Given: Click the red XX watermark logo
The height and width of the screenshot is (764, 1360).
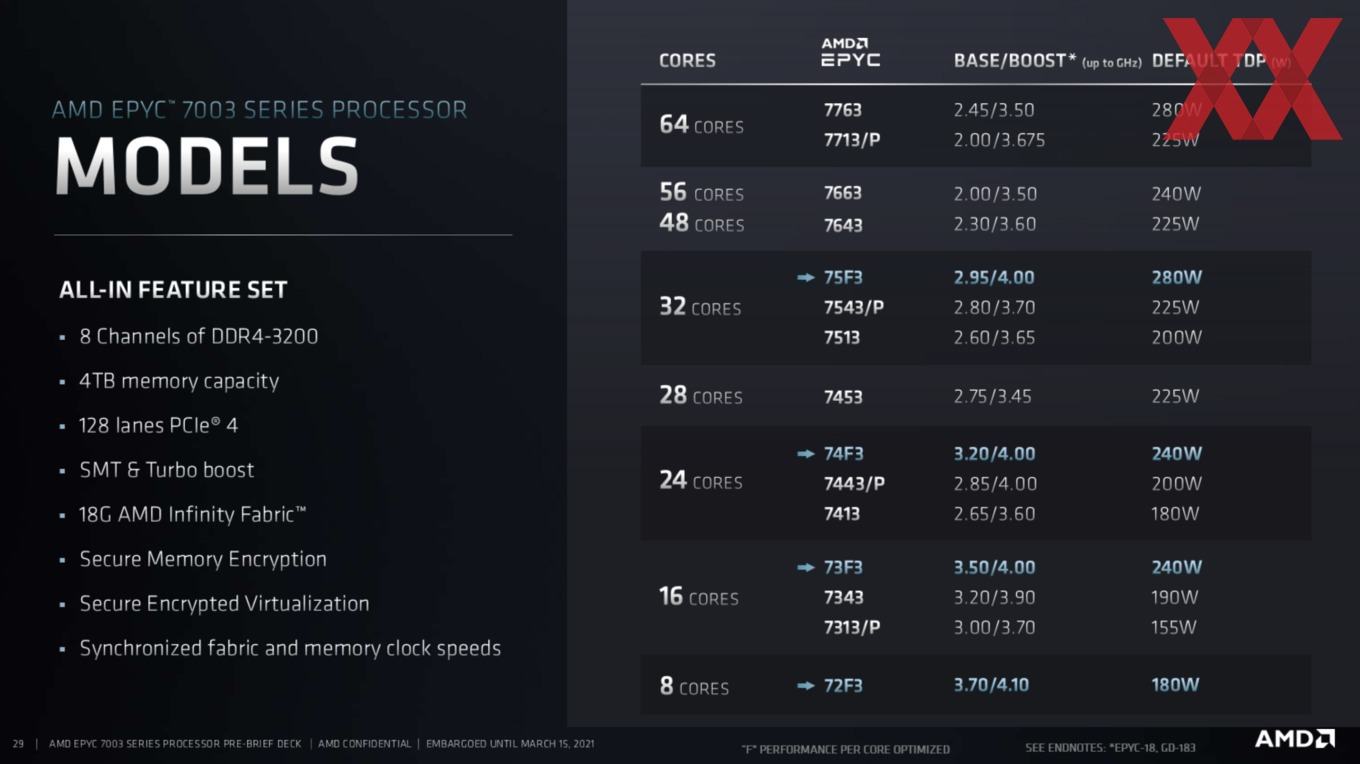Looking at the screenshot, I should [x=1252, y=79].
